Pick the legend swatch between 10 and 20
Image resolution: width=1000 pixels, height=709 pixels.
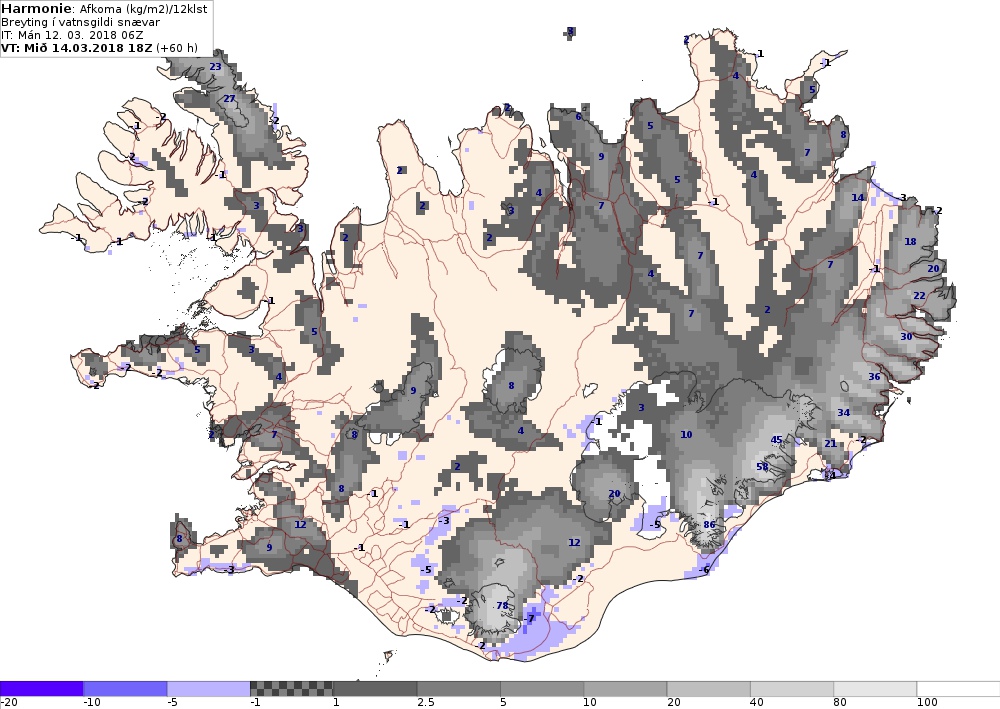(625, 689)
